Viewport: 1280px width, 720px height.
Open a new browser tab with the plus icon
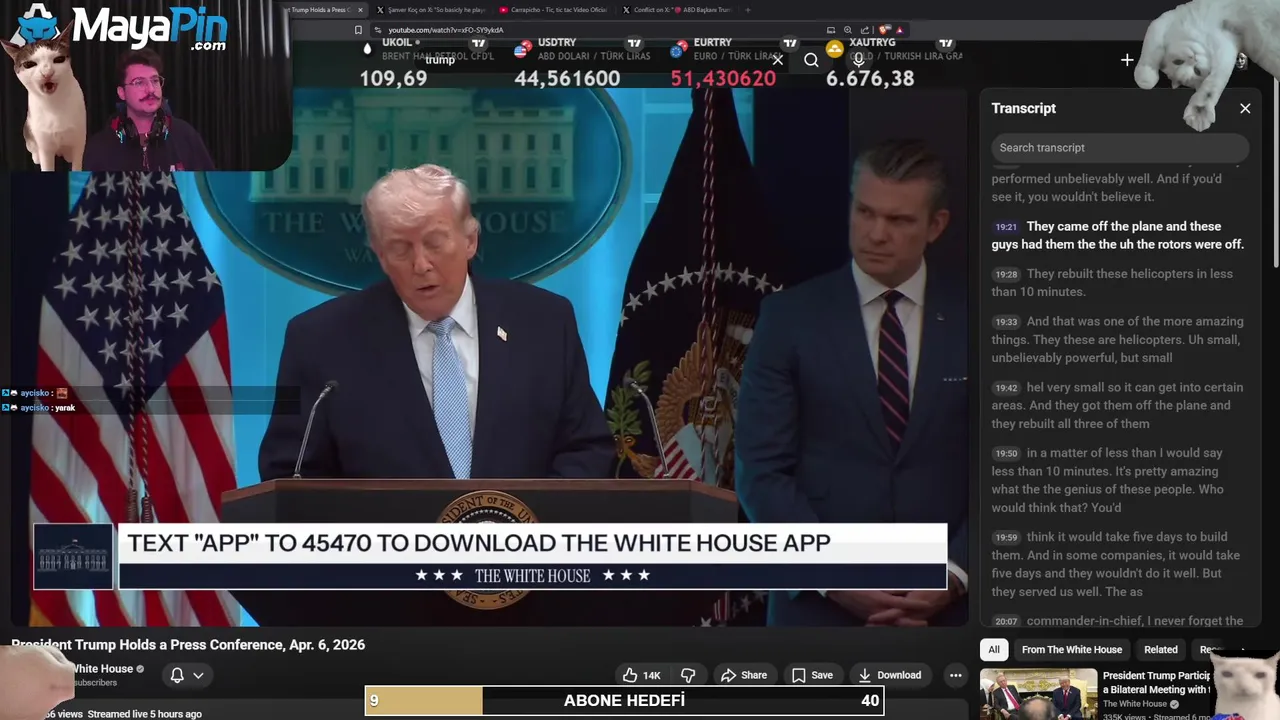tap(747, 10)
